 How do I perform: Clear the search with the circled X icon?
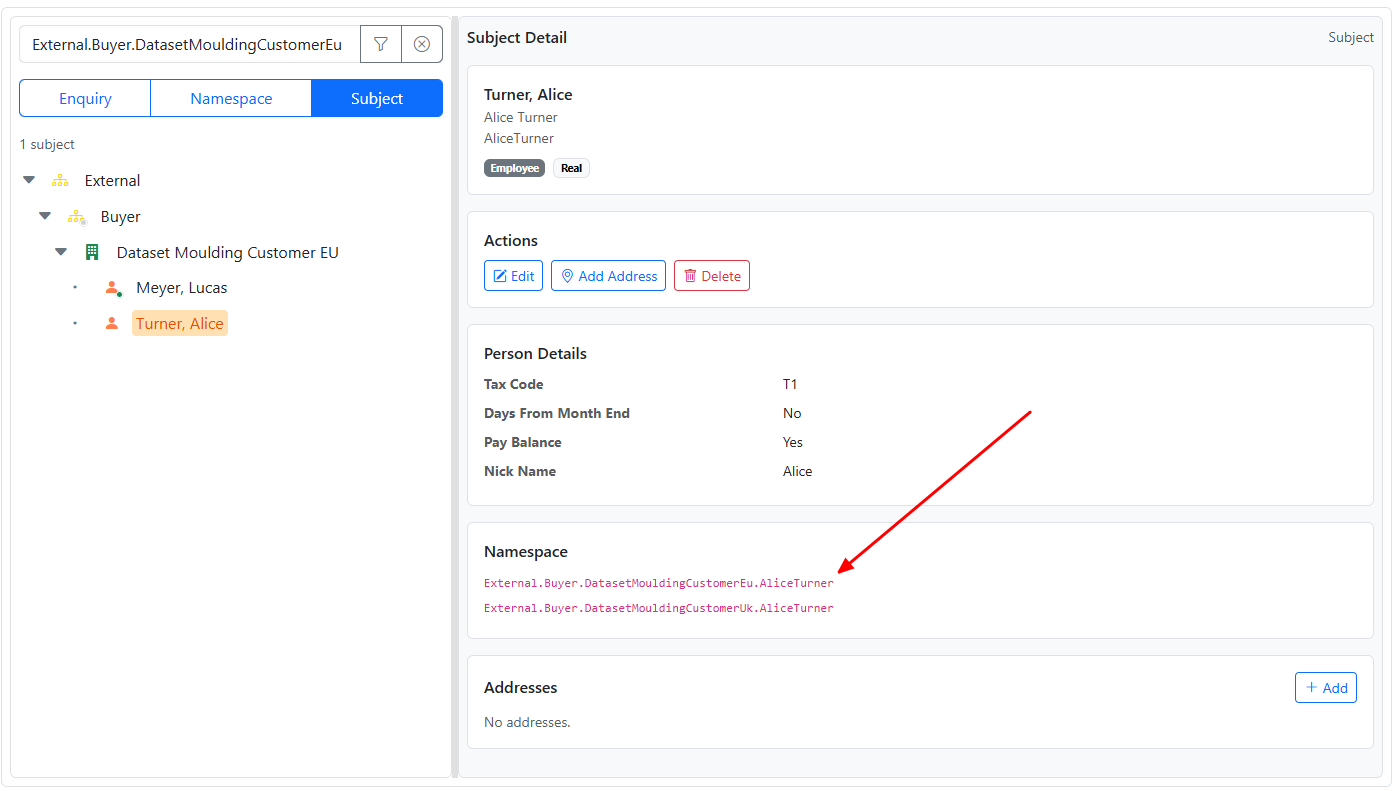pyautogui.click(x=422, y=44)
